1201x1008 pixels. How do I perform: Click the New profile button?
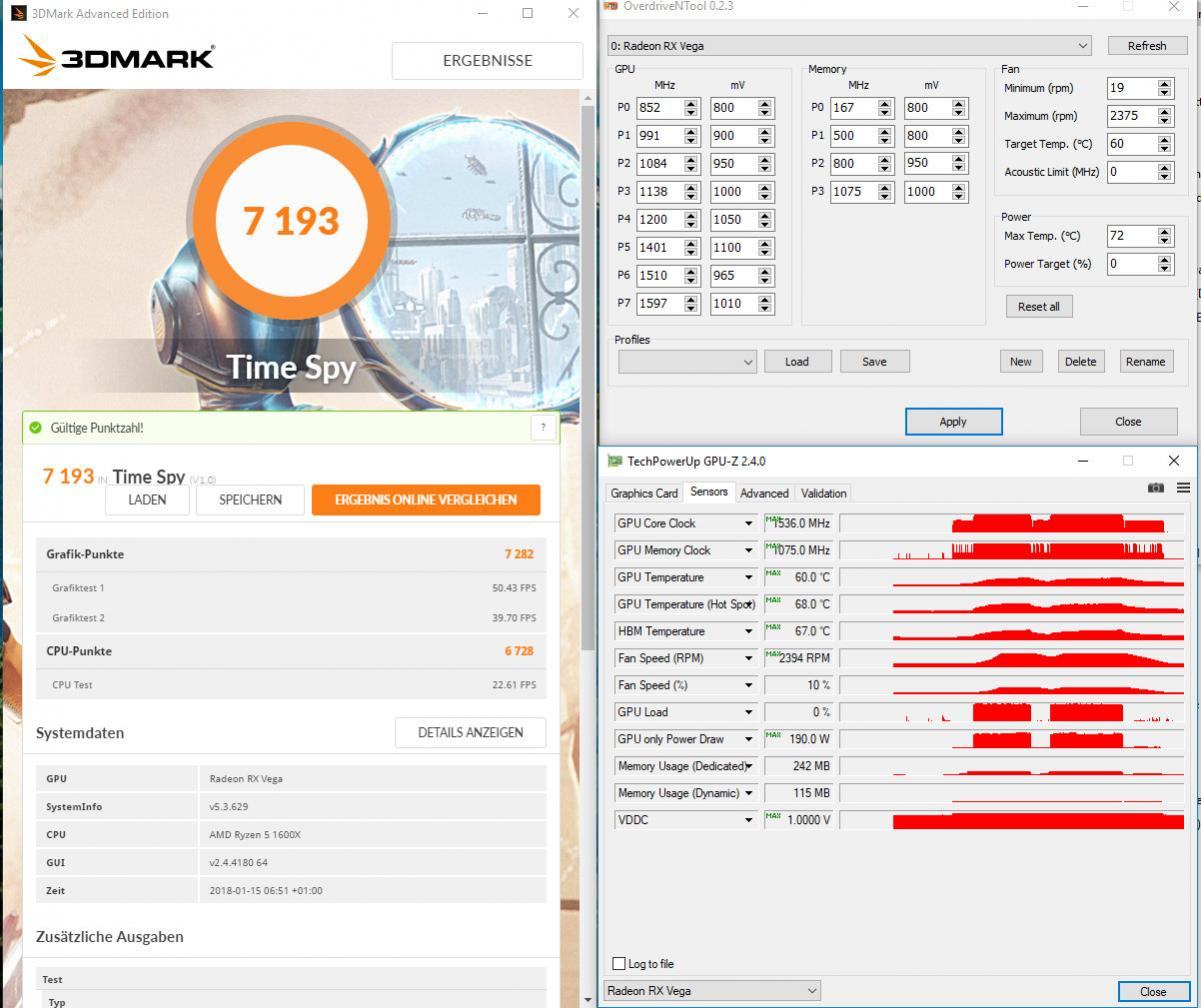point(1021,361)
